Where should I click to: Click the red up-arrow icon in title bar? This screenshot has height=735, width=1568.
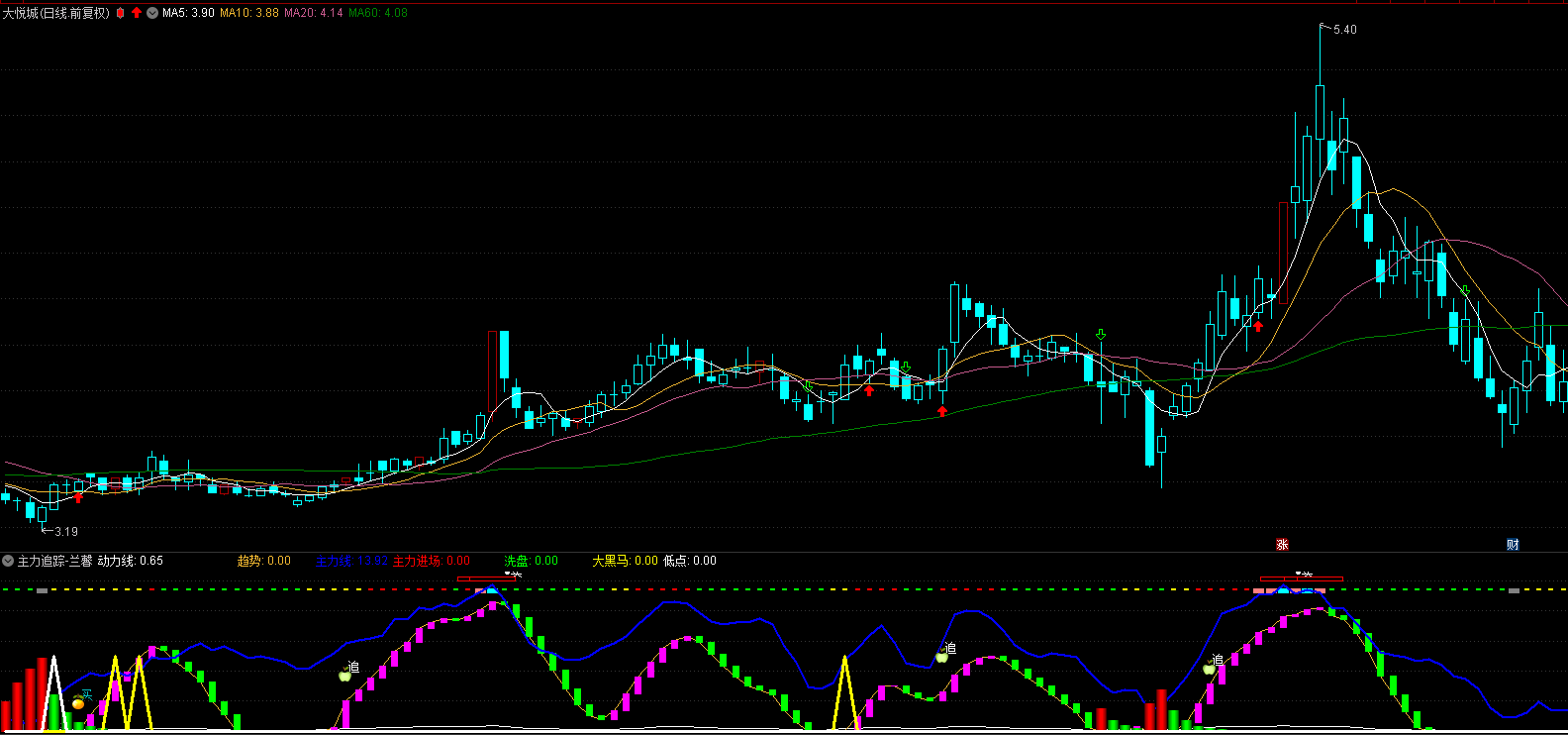tap(137, 13)
